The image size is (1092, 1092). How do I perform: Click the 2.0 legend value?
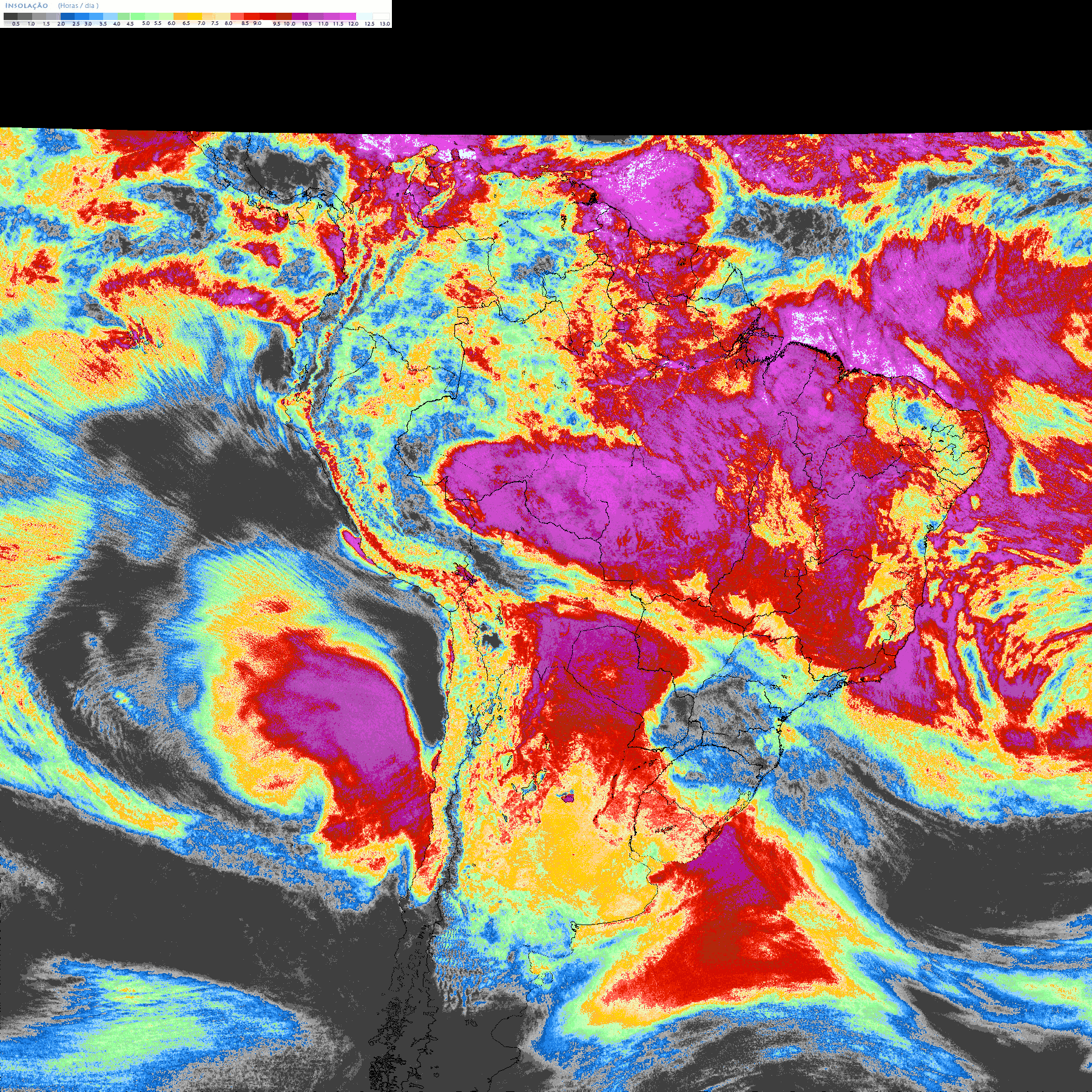(x=61, y=24)
